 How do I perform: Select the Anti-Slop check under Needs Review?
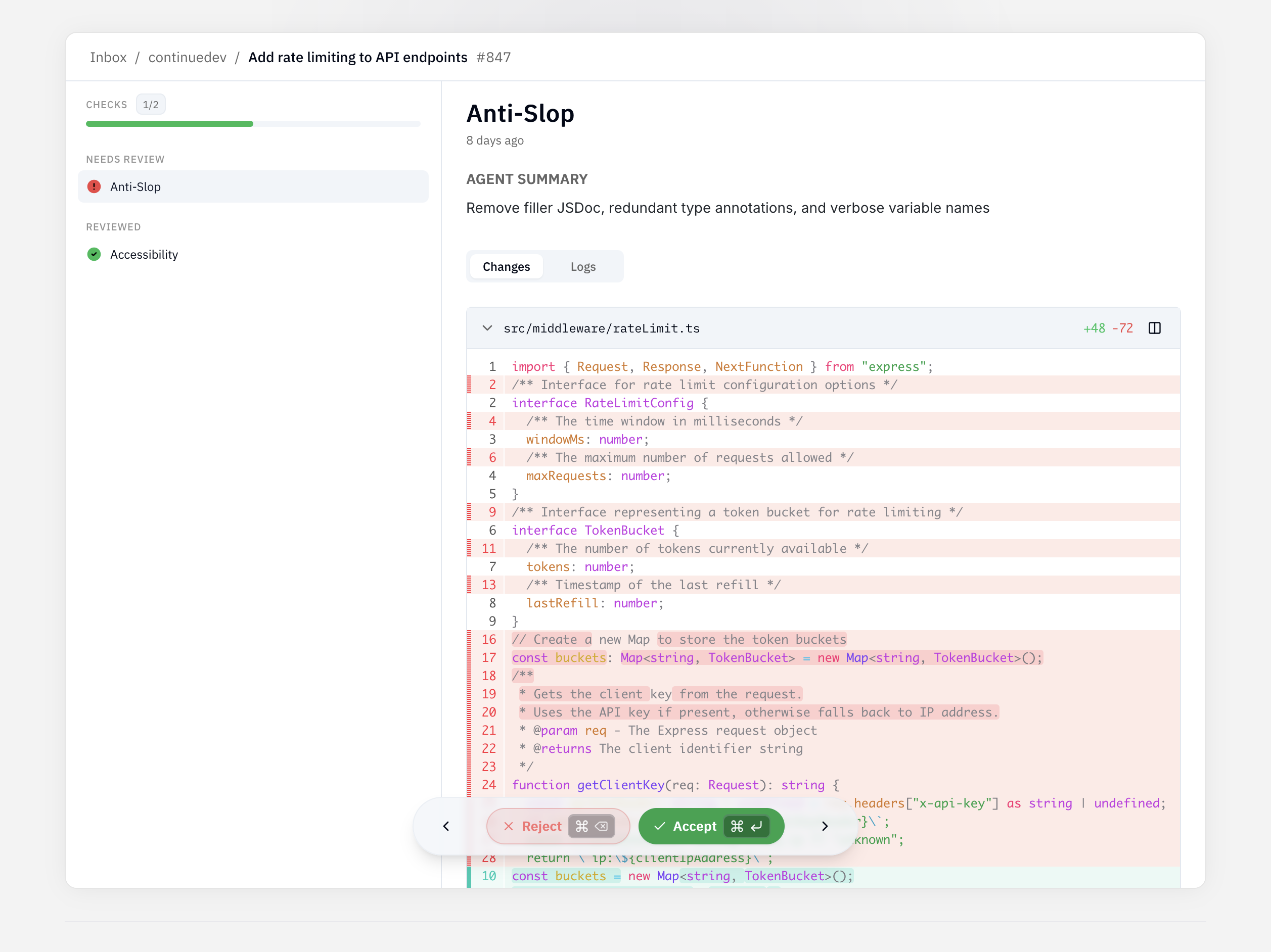point(253,186)
